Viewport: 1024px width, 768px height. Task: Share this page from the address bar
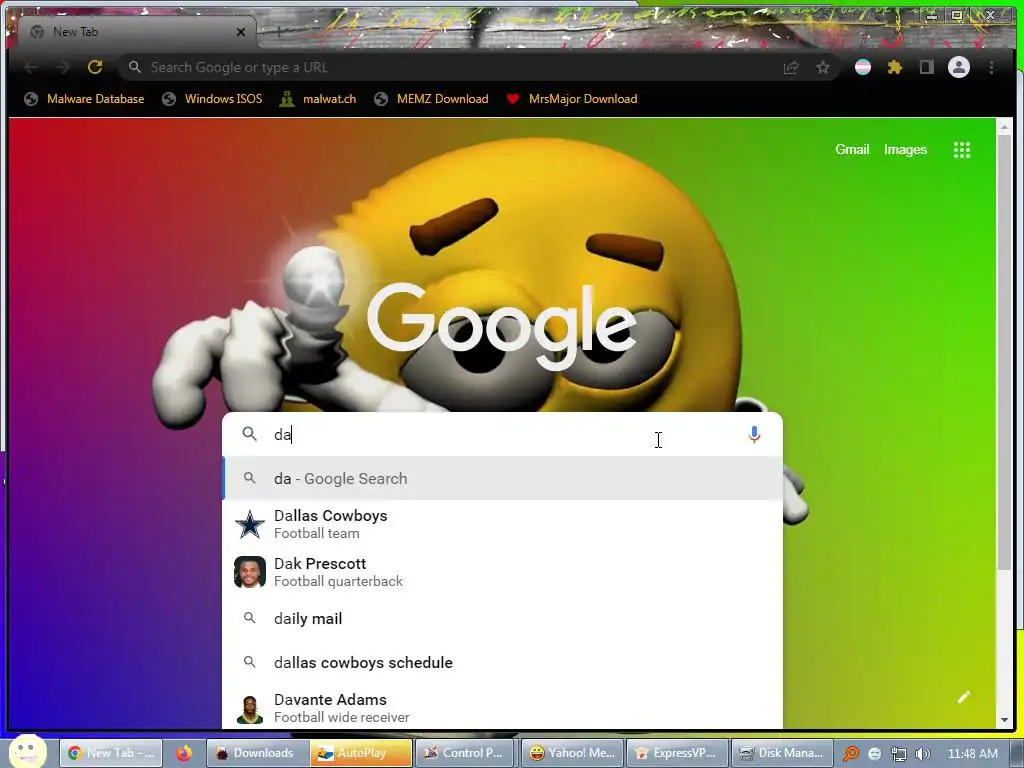tap(791, 67)
